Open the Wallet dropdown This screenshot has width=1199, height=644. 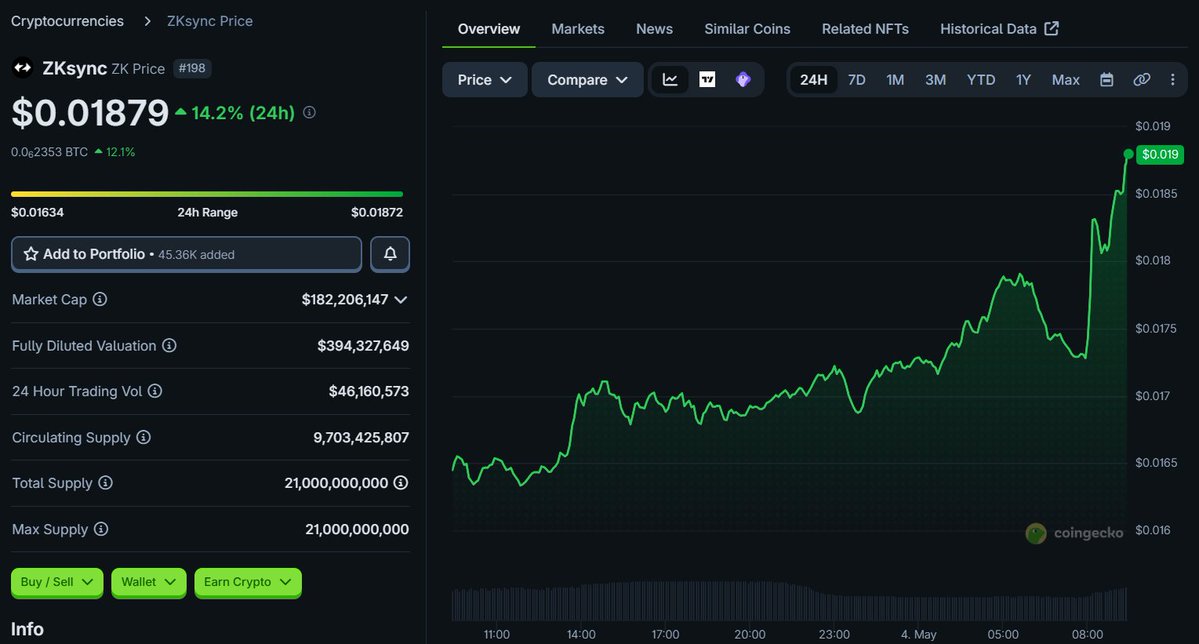(x=148, y=582)
